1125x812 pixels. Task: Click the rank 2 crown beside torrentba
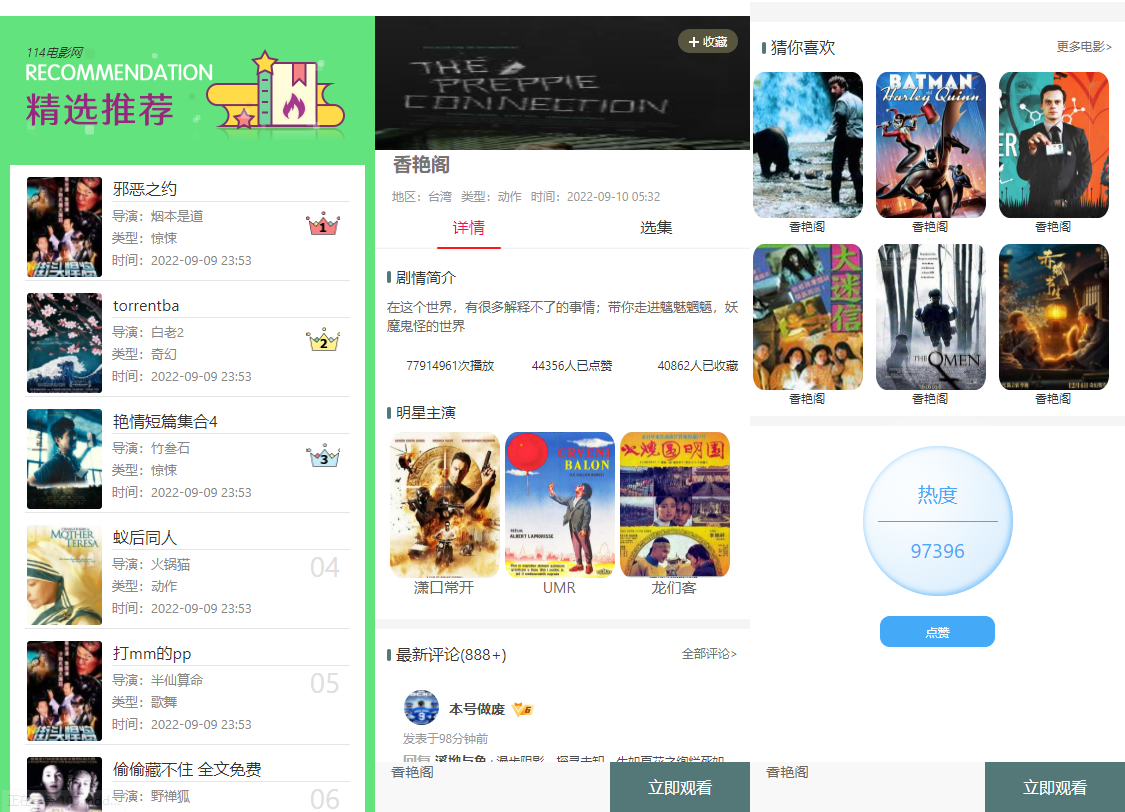(x=323, y=340)
